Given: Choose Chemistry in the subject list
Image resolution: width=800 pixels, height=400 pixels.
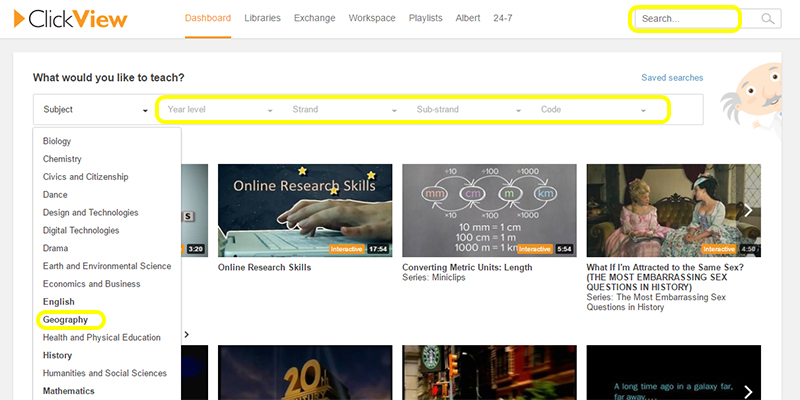Looking at the screenshot, I should [x=62, y=159].
